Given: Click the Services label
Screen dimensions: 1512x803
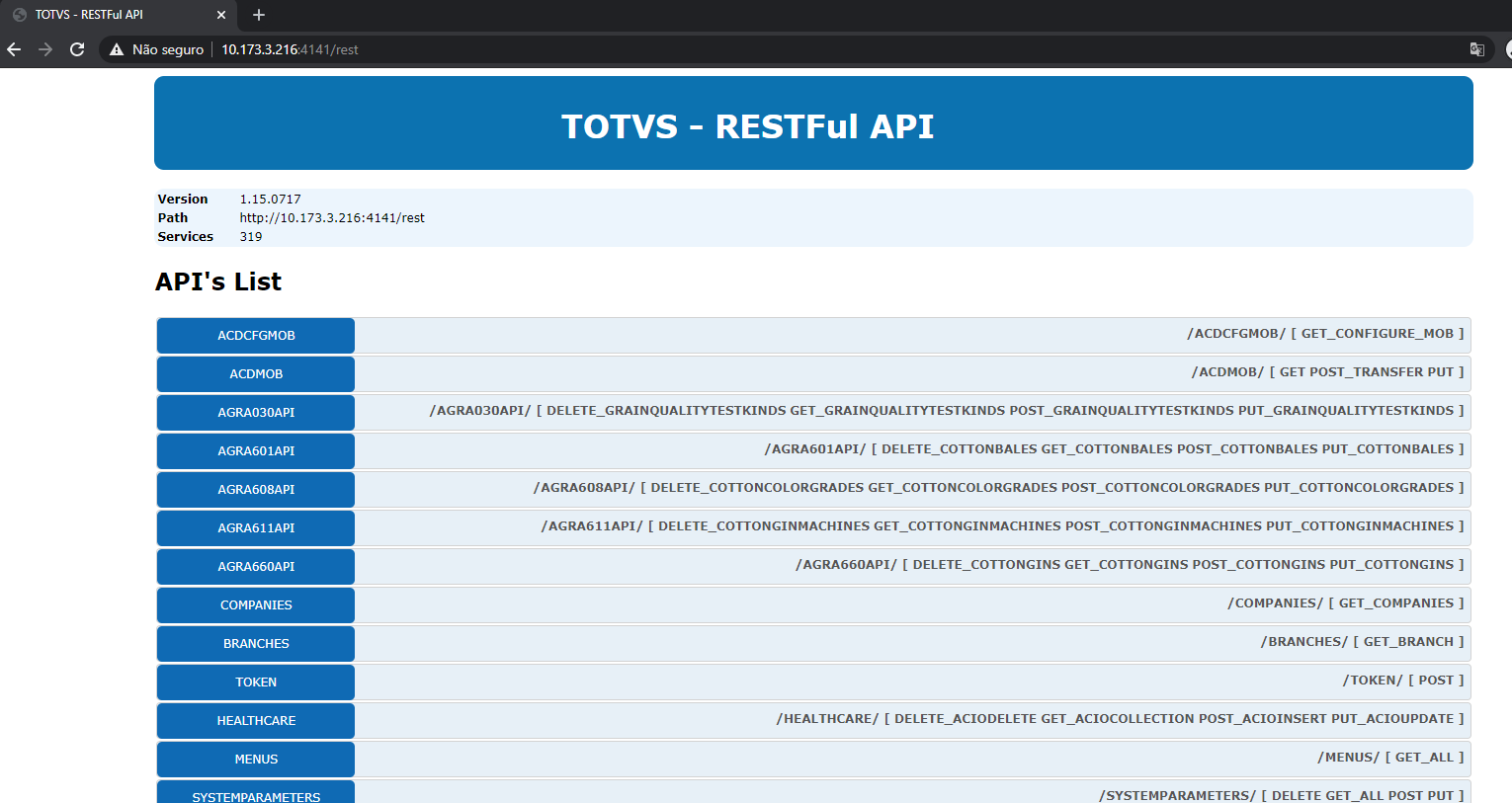Looking at the screenshot, I should click(186, 237).
